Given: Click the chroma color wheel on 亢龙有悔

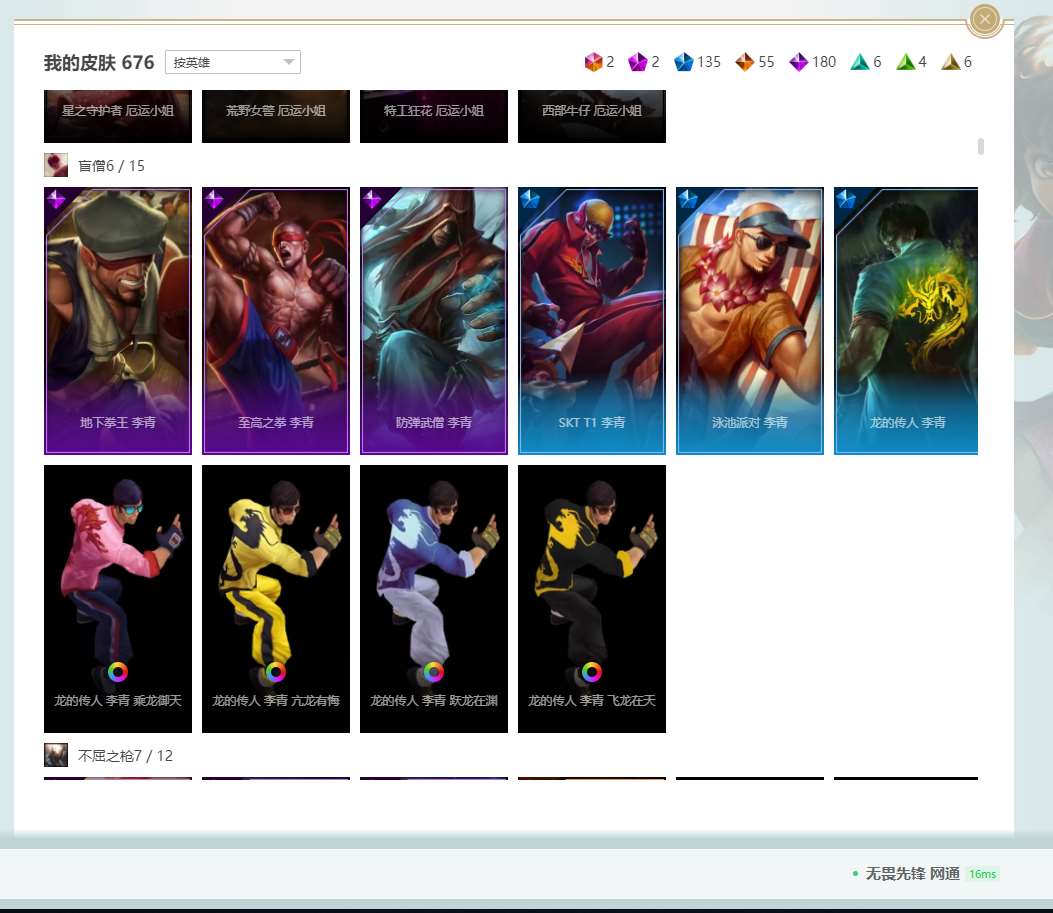Looking at the screenshot, I should tap(275, 672).
